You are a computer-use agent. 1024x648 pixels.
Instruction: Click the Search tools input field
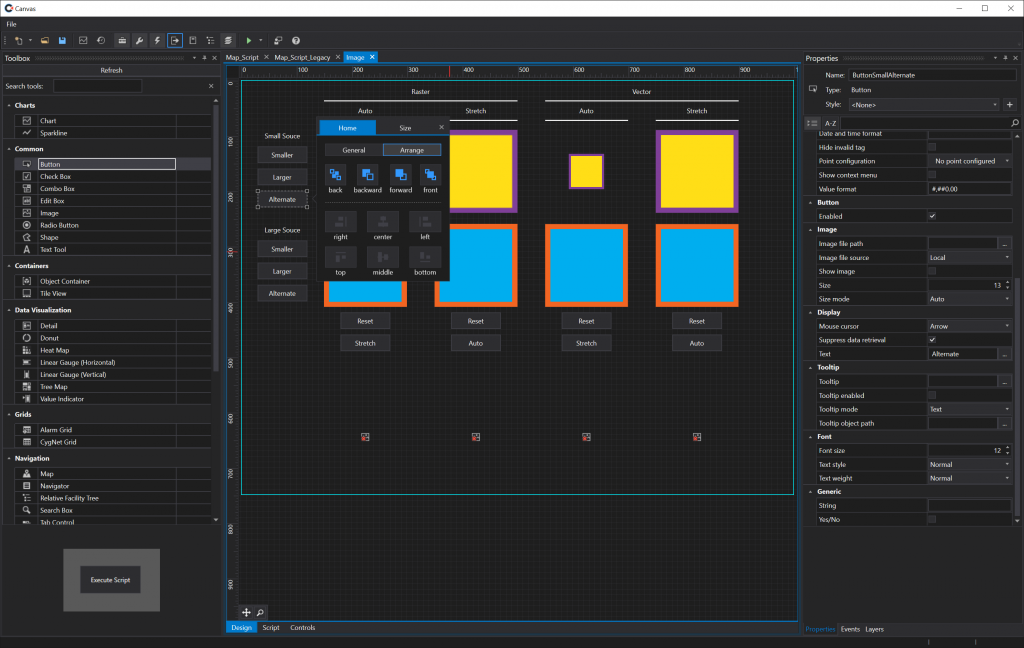point(97,87)
